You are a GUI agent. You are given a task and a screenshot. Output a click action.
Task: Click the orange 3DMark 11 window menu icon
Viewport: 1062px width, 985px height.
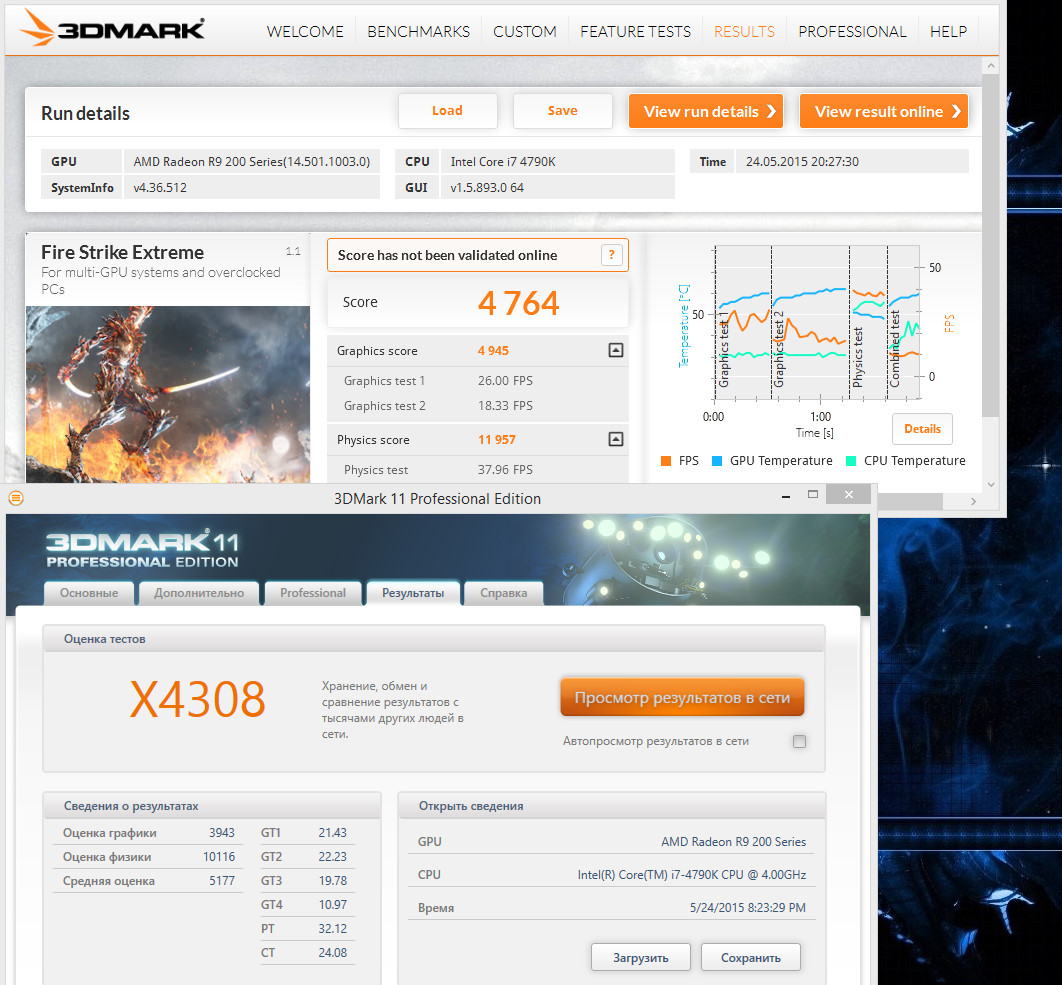(x=16, y=498)
